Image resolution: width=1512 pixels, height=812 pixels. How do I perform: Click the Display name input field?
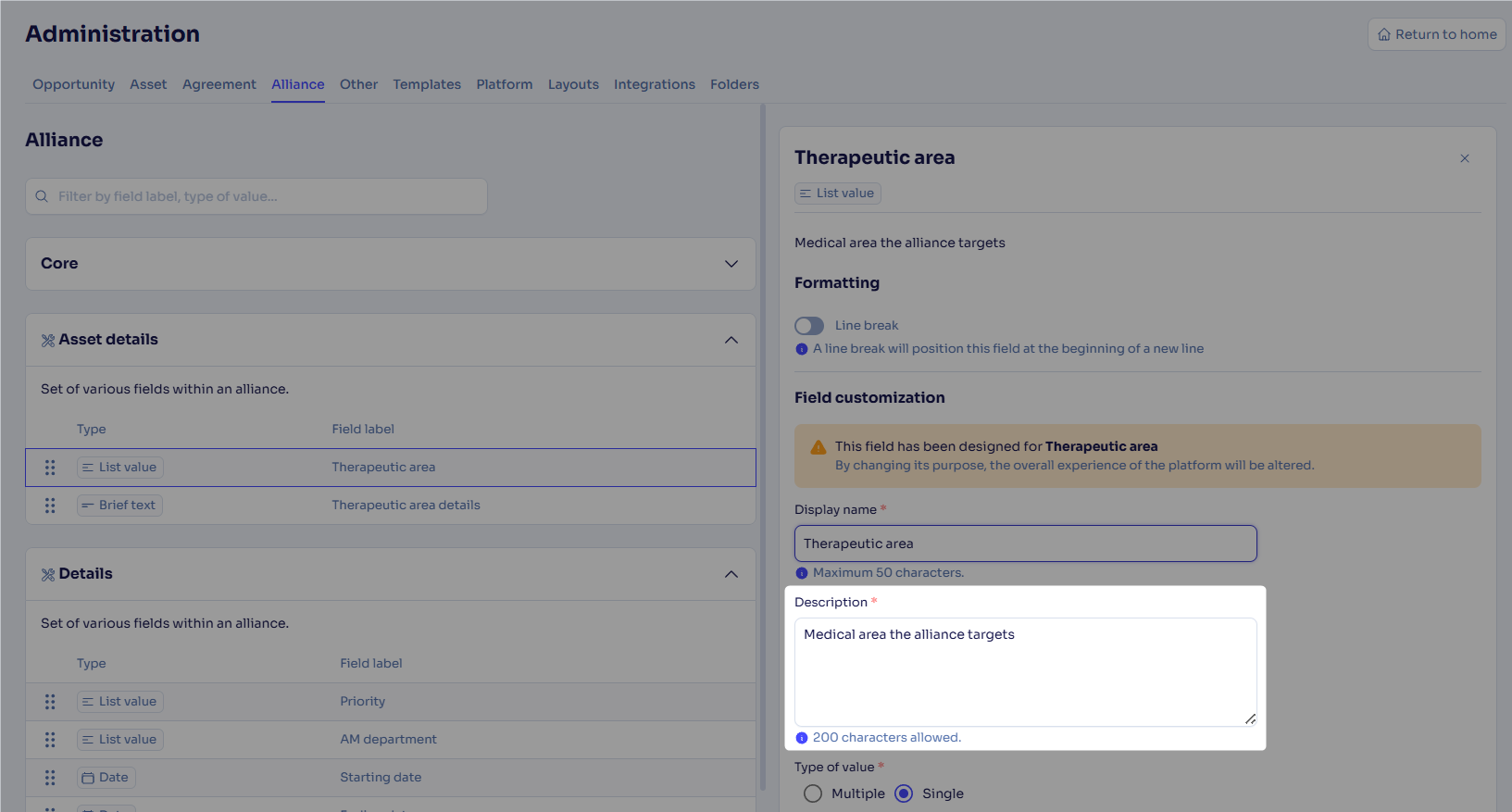pos(1026,543)
